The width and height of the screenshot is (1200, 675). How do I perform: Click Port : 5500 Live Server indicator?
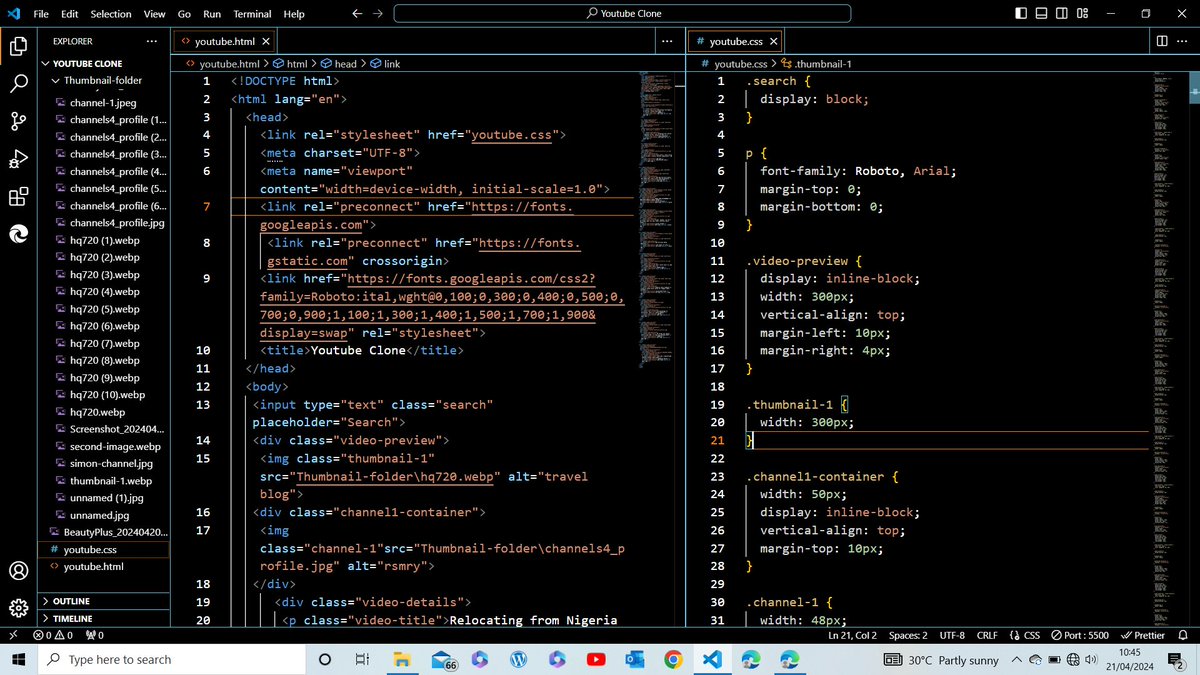pos(1079,635)
